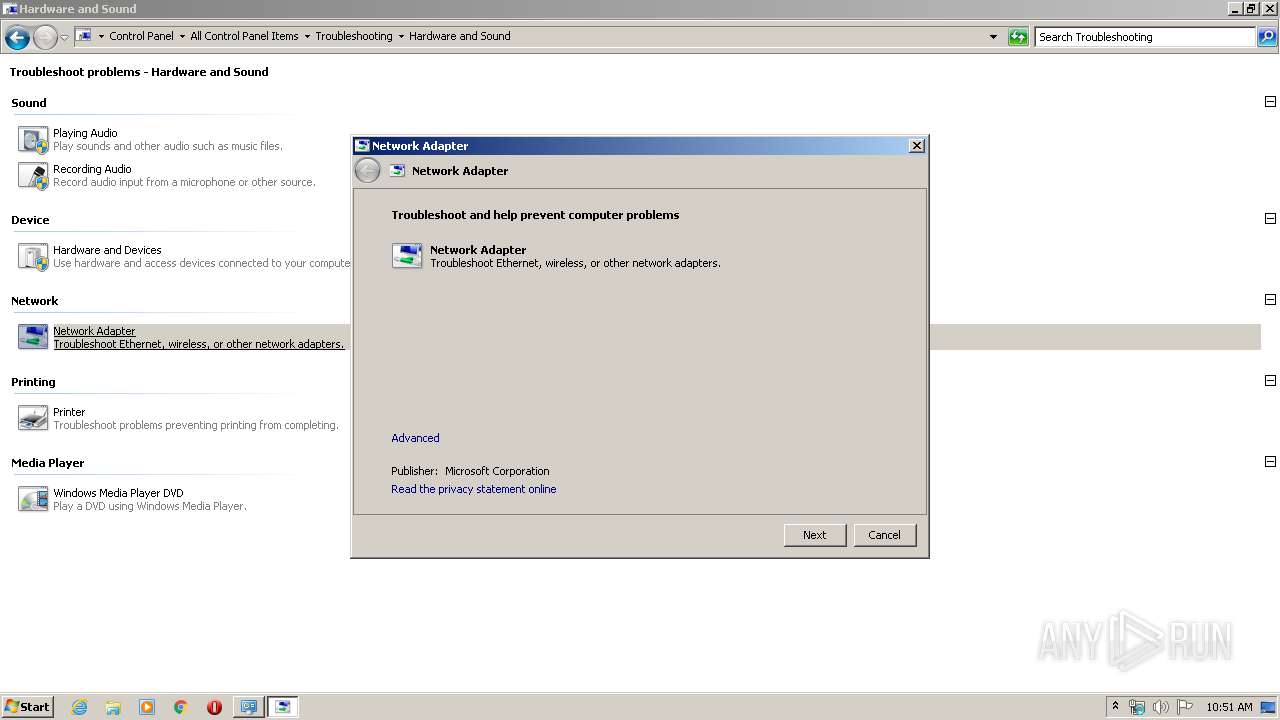Click the Network Adapter link in the list
The image size is (1280, 720).
pos(94,331)
